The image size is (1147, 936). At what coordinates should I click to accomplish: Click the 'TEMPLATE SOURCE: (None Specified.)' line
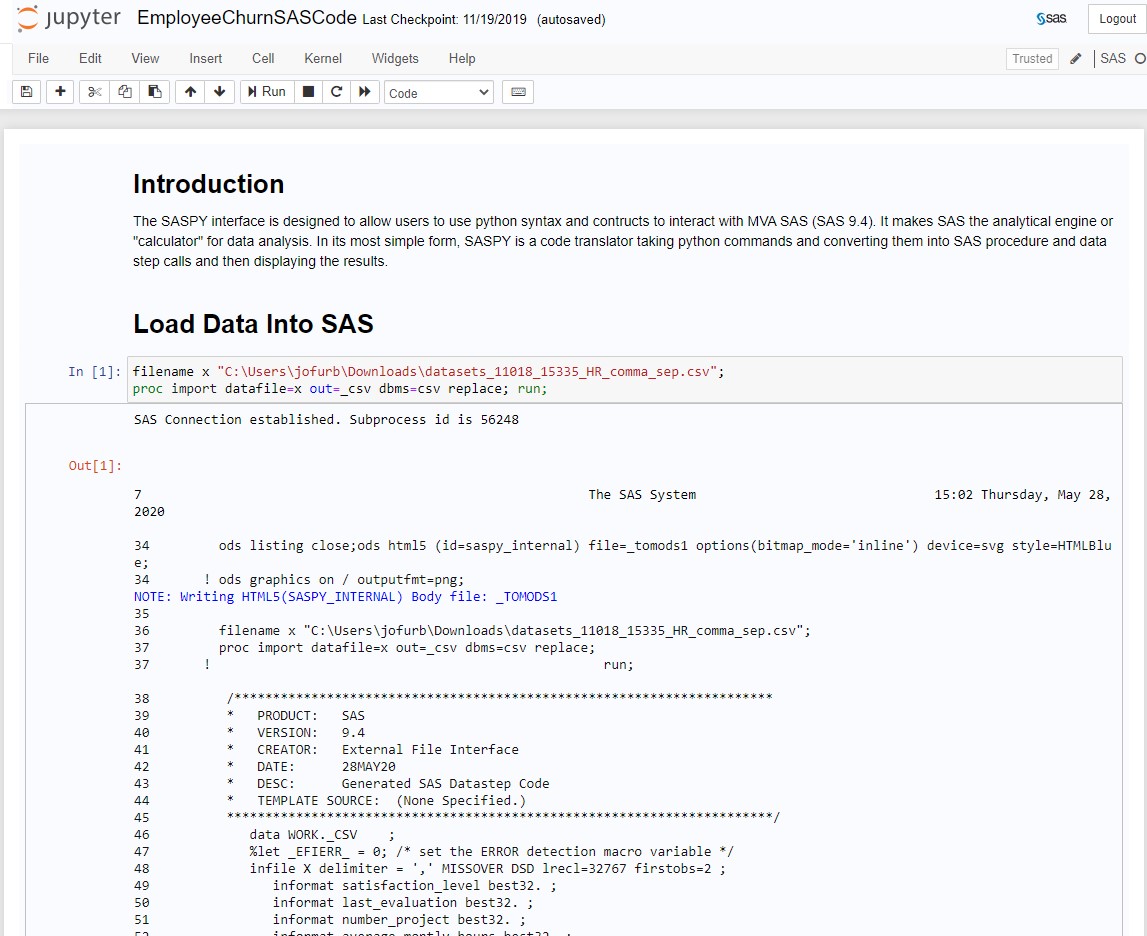(376, 801)
